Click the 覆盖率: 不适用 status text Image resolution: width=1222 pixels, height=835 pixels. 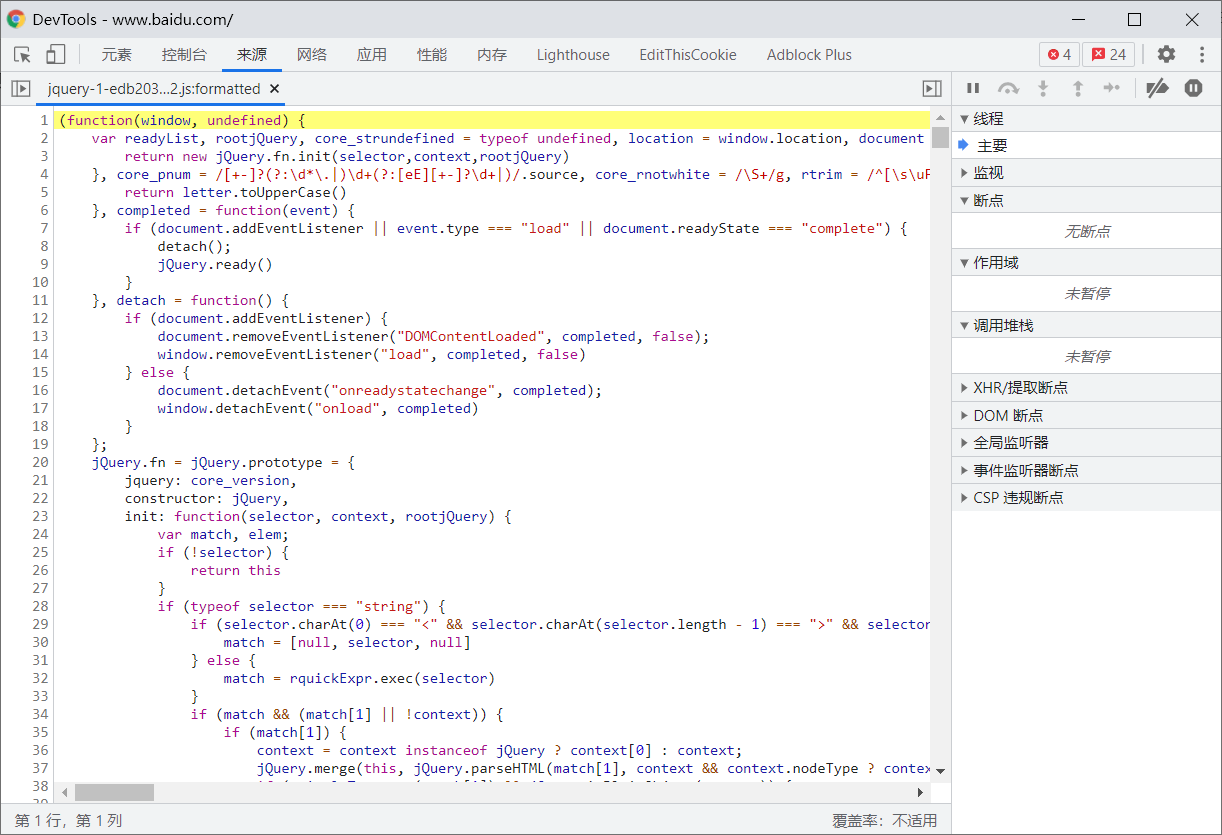click(x=885, y=820)
